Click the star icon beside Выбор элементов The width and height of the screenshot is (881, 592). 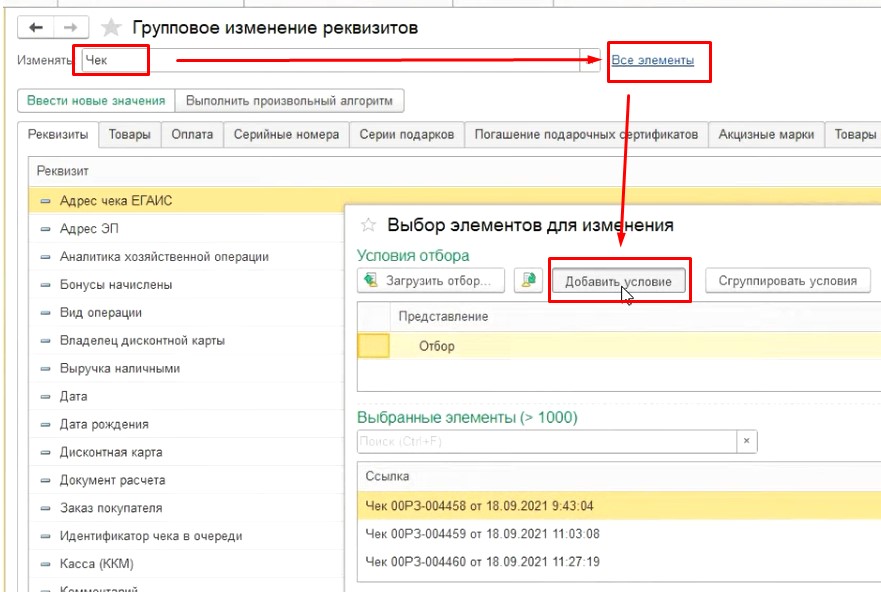(x=368, y=225)
